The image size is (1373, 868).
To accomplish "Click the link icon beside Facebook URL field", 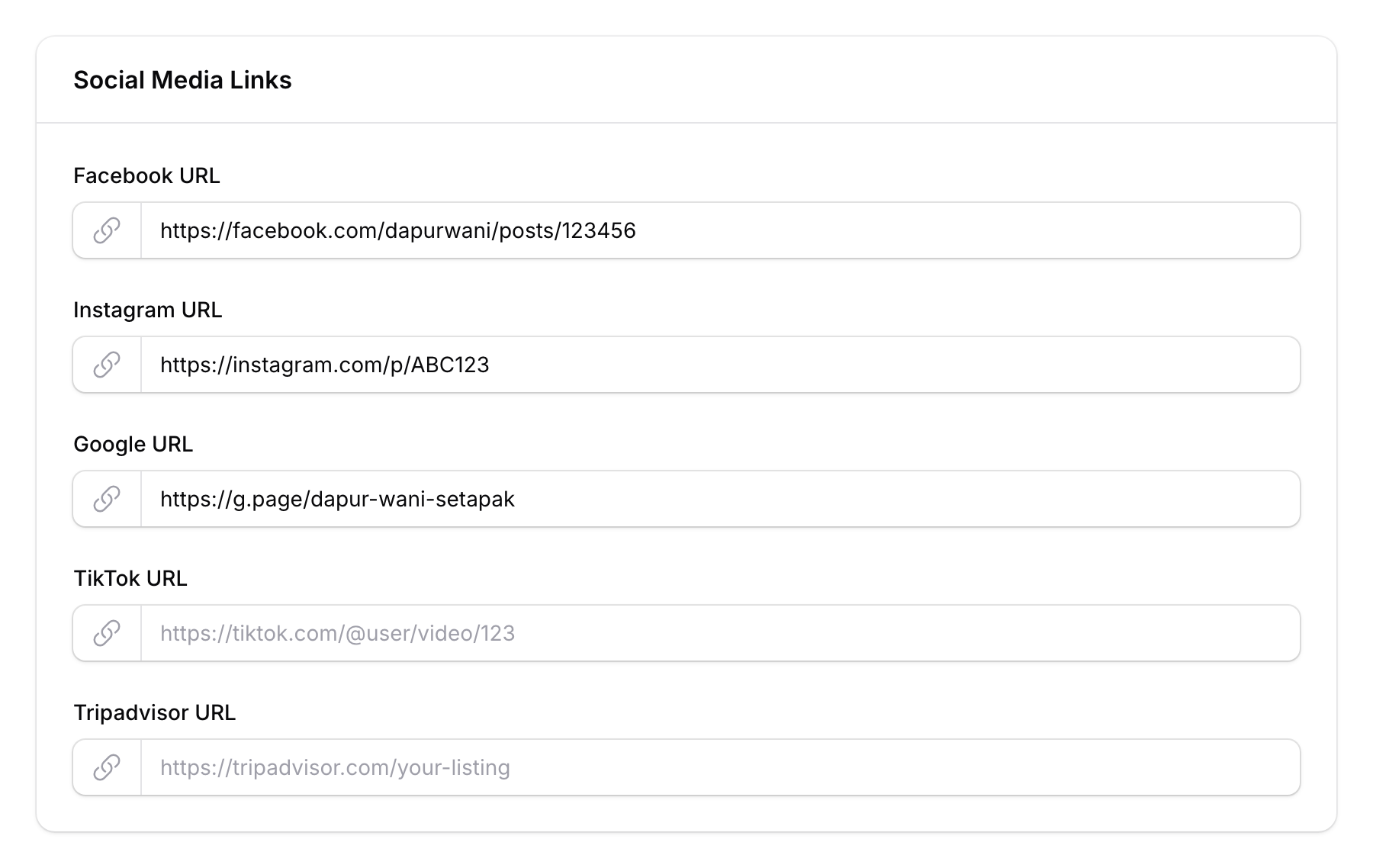I will [x=106, y=230].
